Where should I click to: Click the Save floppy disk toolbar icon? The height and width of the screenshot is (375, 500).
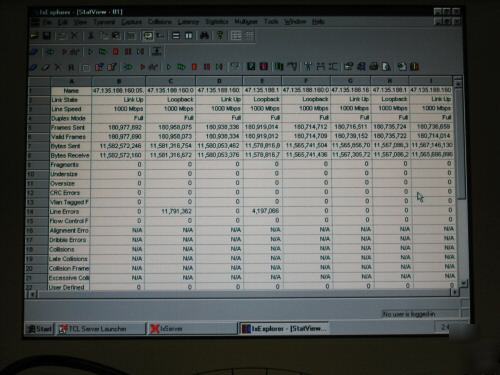[46, 36]
